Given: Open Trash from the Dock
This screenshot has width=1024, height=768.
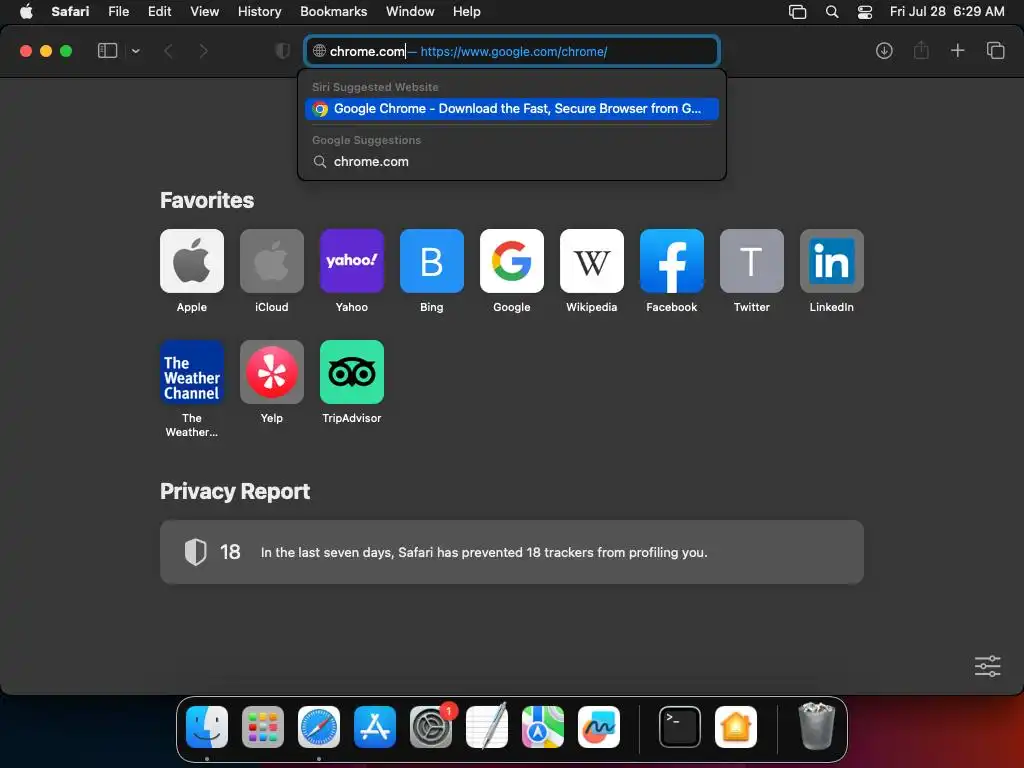Looking at the screenshot, I should 816,726.
